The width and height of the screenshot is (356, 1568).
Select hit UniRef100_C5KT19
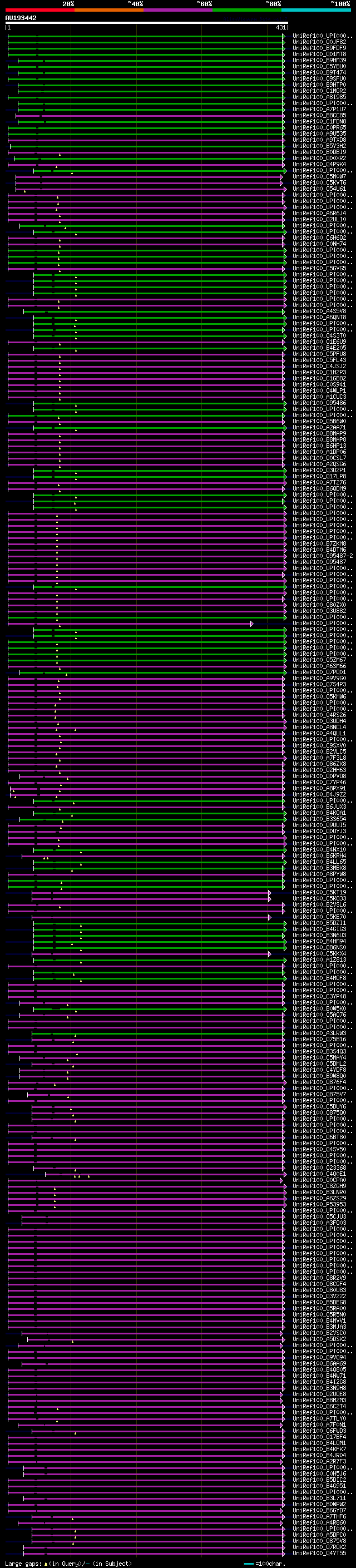pos(319,892)
